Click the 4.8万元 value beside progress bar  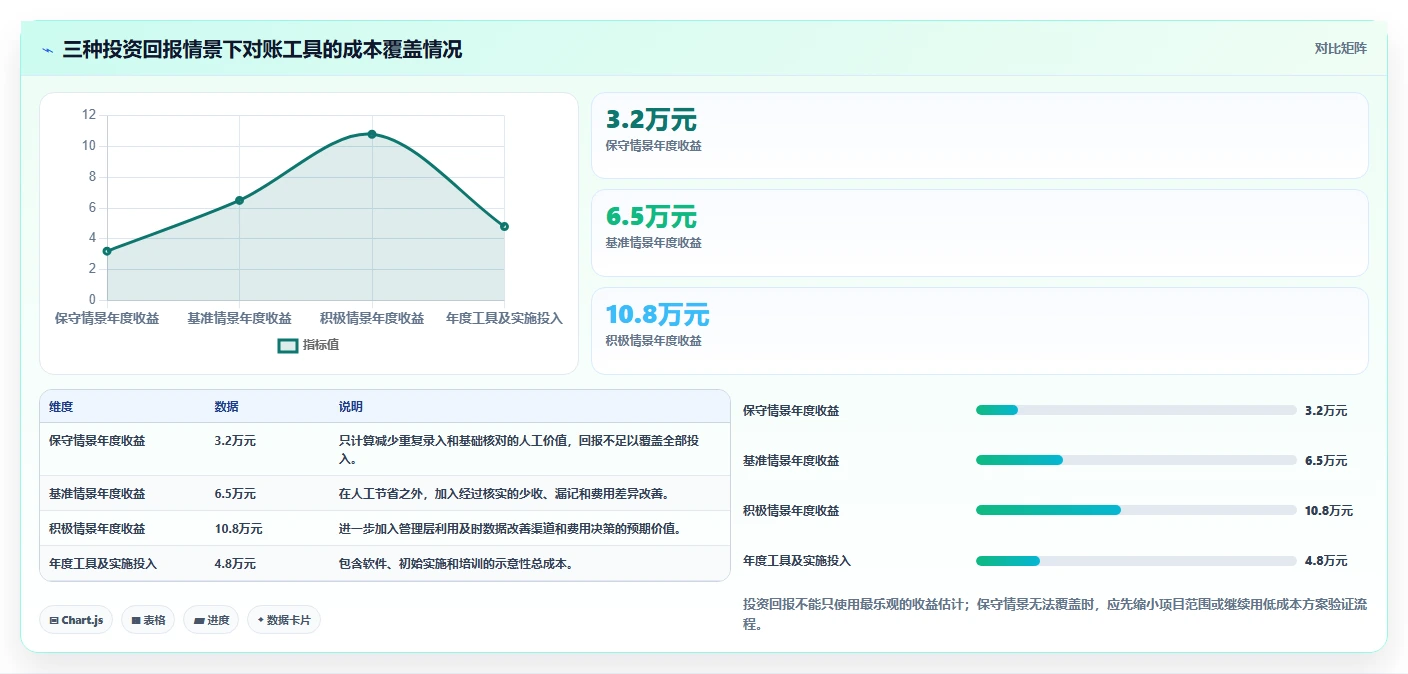point(1326,560)
